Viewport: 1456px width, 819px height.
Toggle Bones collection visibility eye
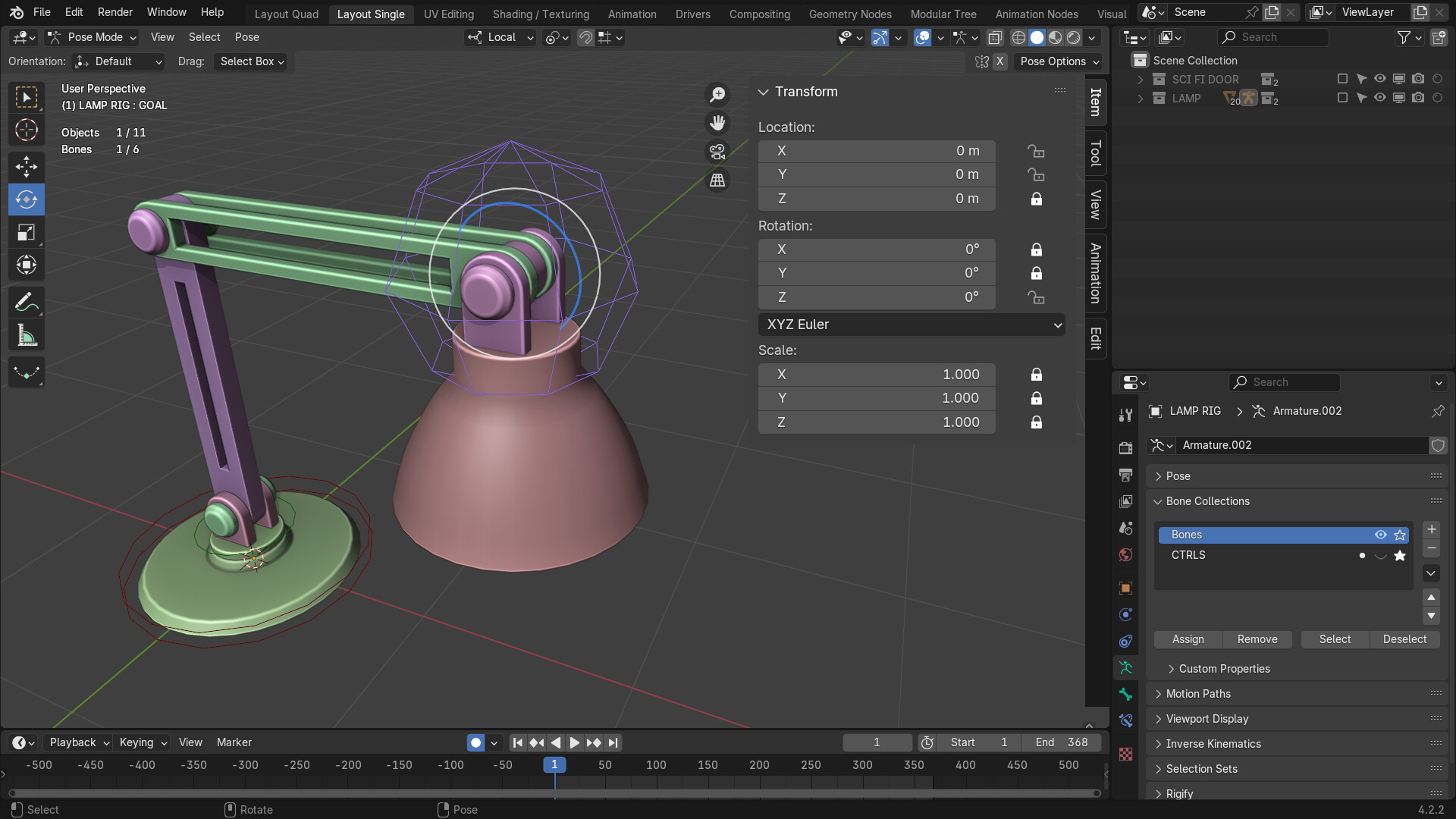pos(1380,535)
